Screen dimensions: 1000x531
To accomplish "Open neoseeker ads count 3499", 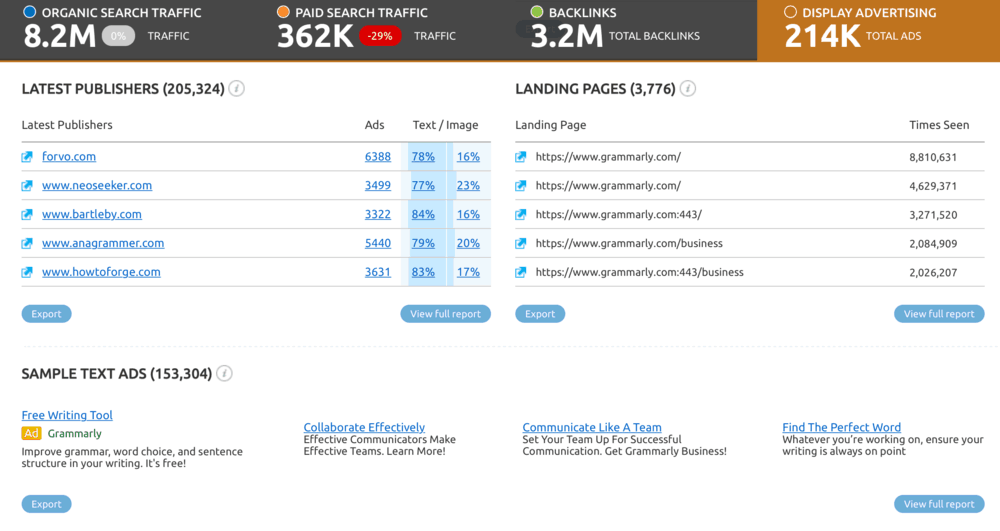I will click(x=378, y=185).
